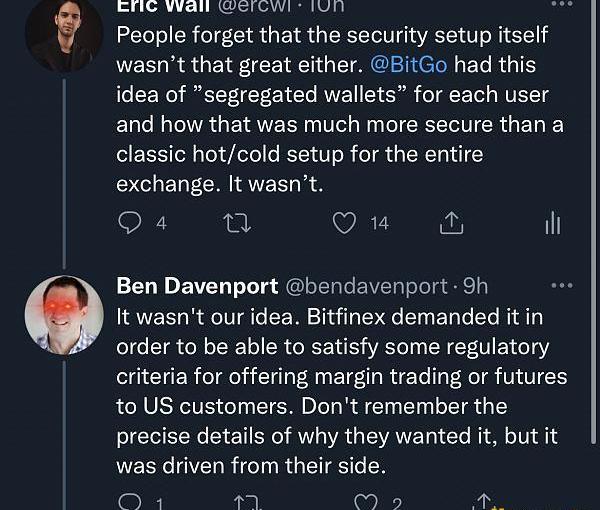Click the Ben Davenport display name
The width and height of the screenshot is (600, 510).
(197, 286)
